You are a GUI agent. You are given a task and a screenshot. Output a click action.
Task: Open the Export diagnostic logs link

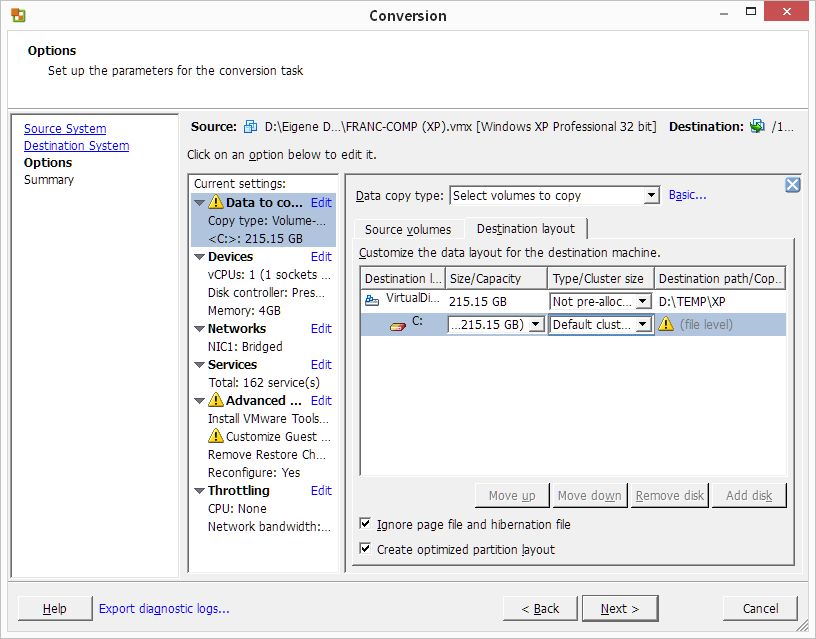point(164,608)
